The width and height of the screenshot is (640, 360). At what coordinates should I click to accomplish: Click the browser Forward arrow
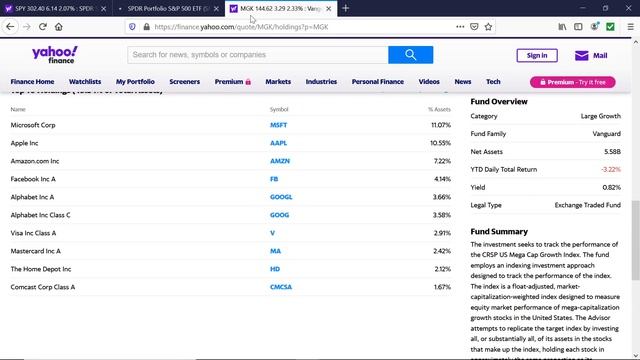(x=27, y=27)
